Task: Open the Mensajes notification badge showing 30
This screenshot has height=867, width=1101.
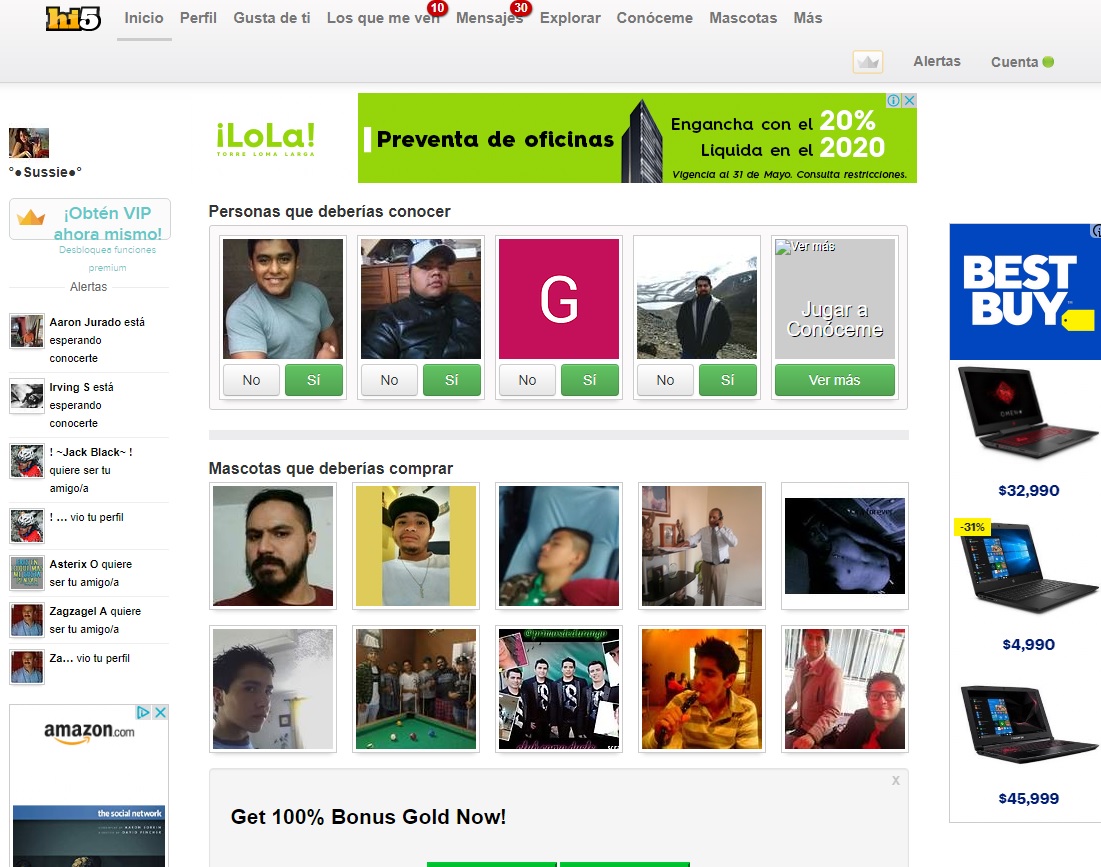Action: tap(519, 9)
